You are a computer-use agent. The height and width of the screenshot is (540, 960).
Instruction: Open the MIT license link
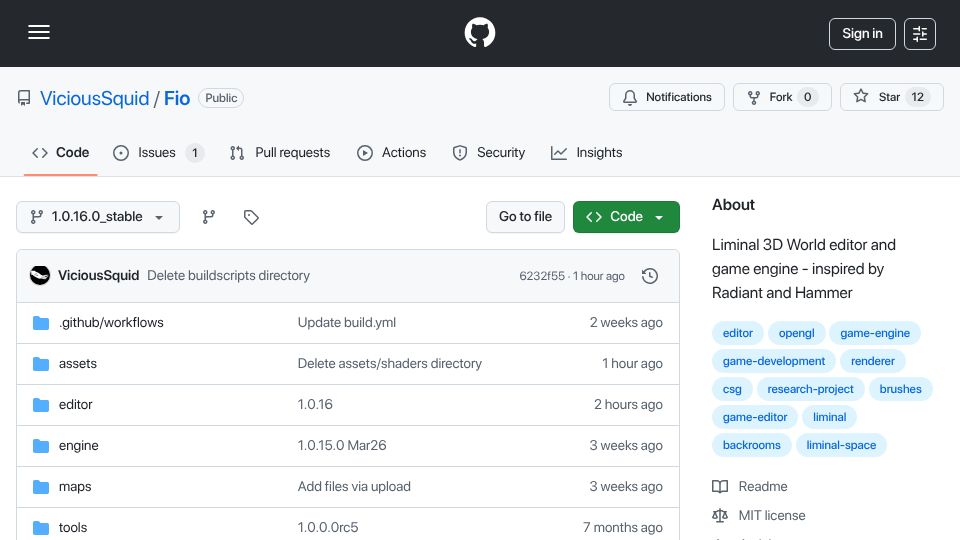759,516
